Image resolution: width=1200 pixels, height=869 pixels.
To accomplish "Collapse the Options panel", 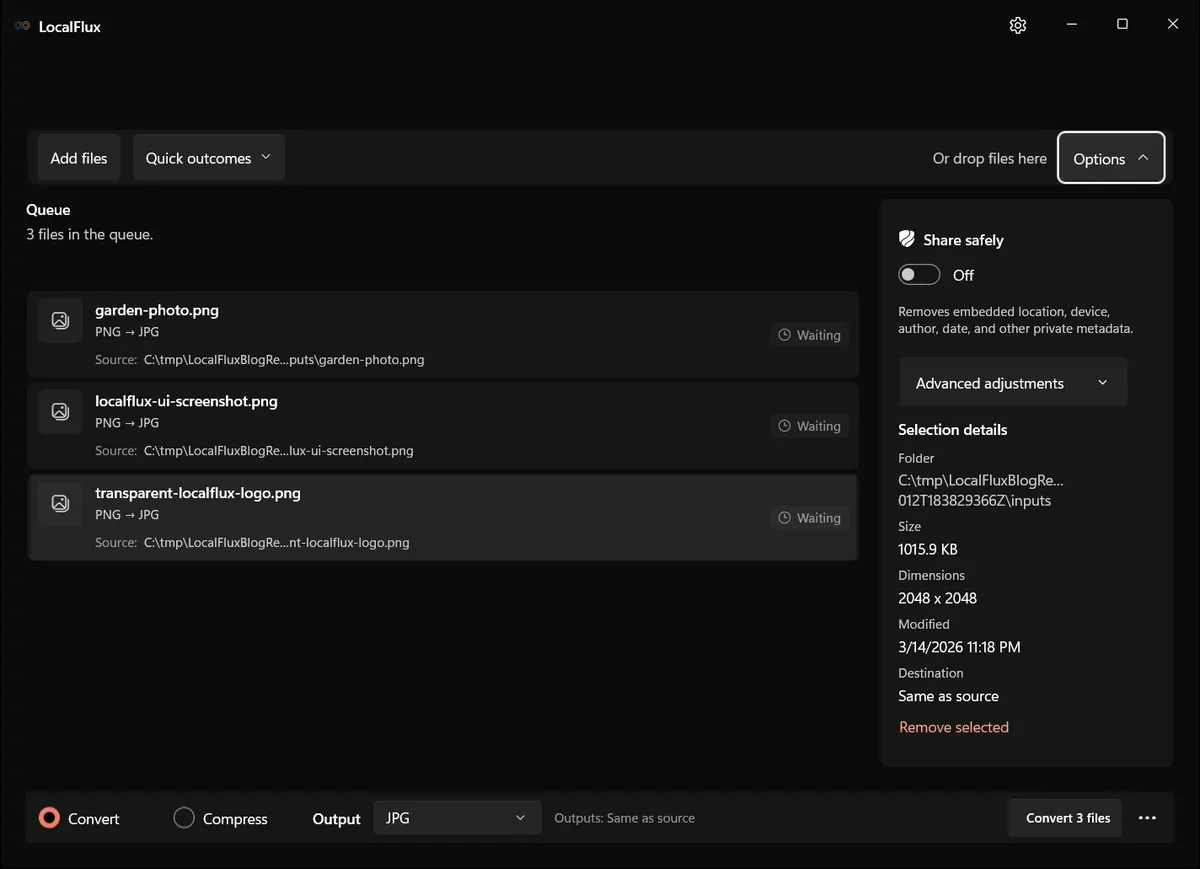I will (x=1111, y=158).
